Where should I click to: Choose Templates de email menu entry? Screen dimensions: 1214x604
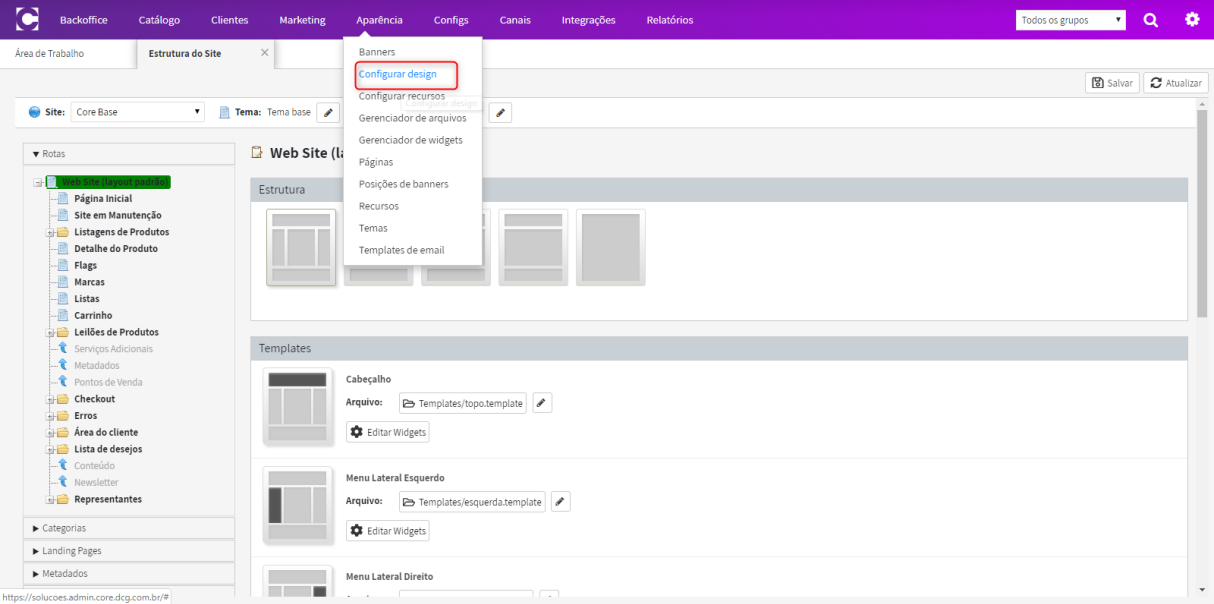coord(402,250)
